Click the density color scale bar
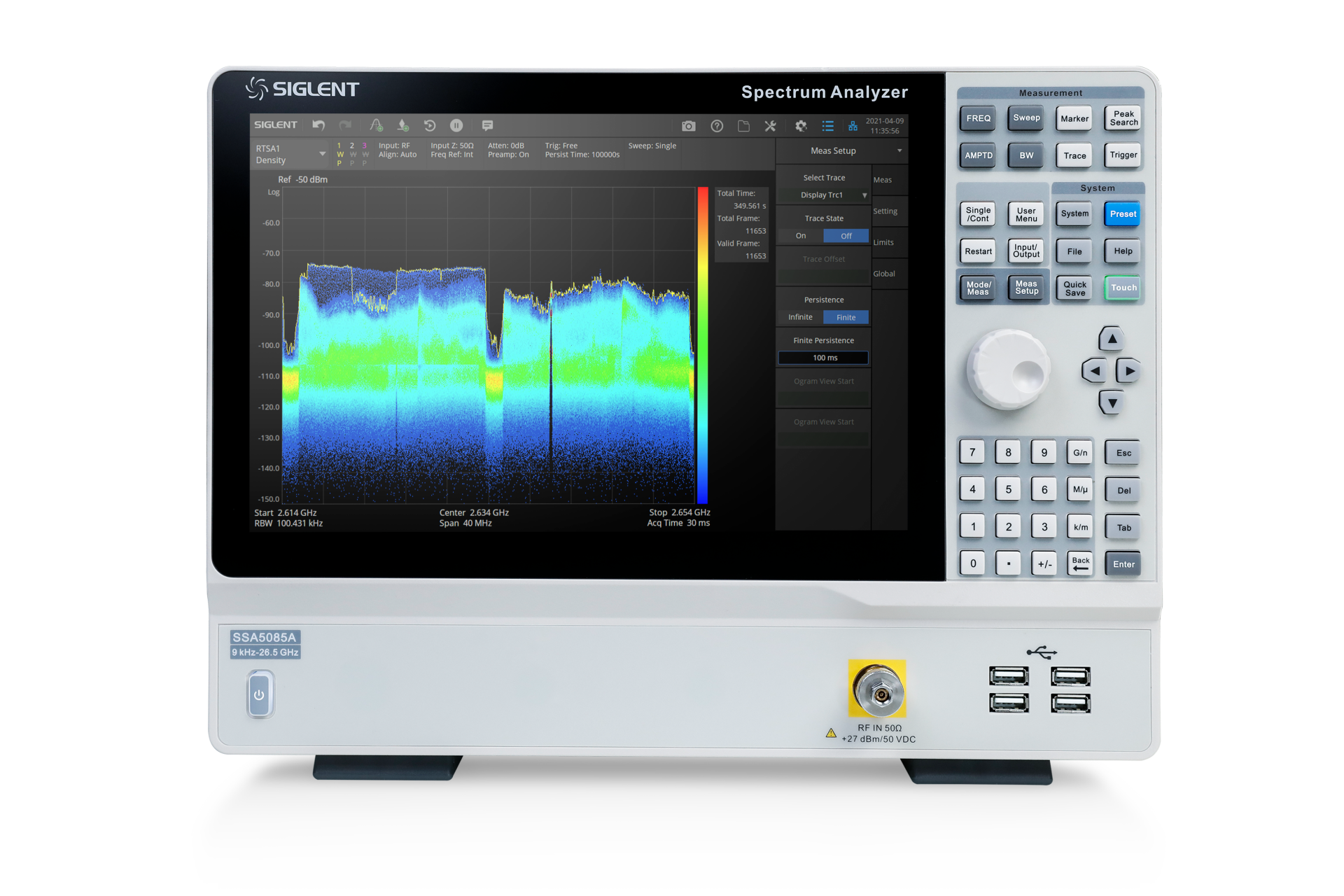Viewport: 1344px width, 896px height. click(x=702, y=344)
